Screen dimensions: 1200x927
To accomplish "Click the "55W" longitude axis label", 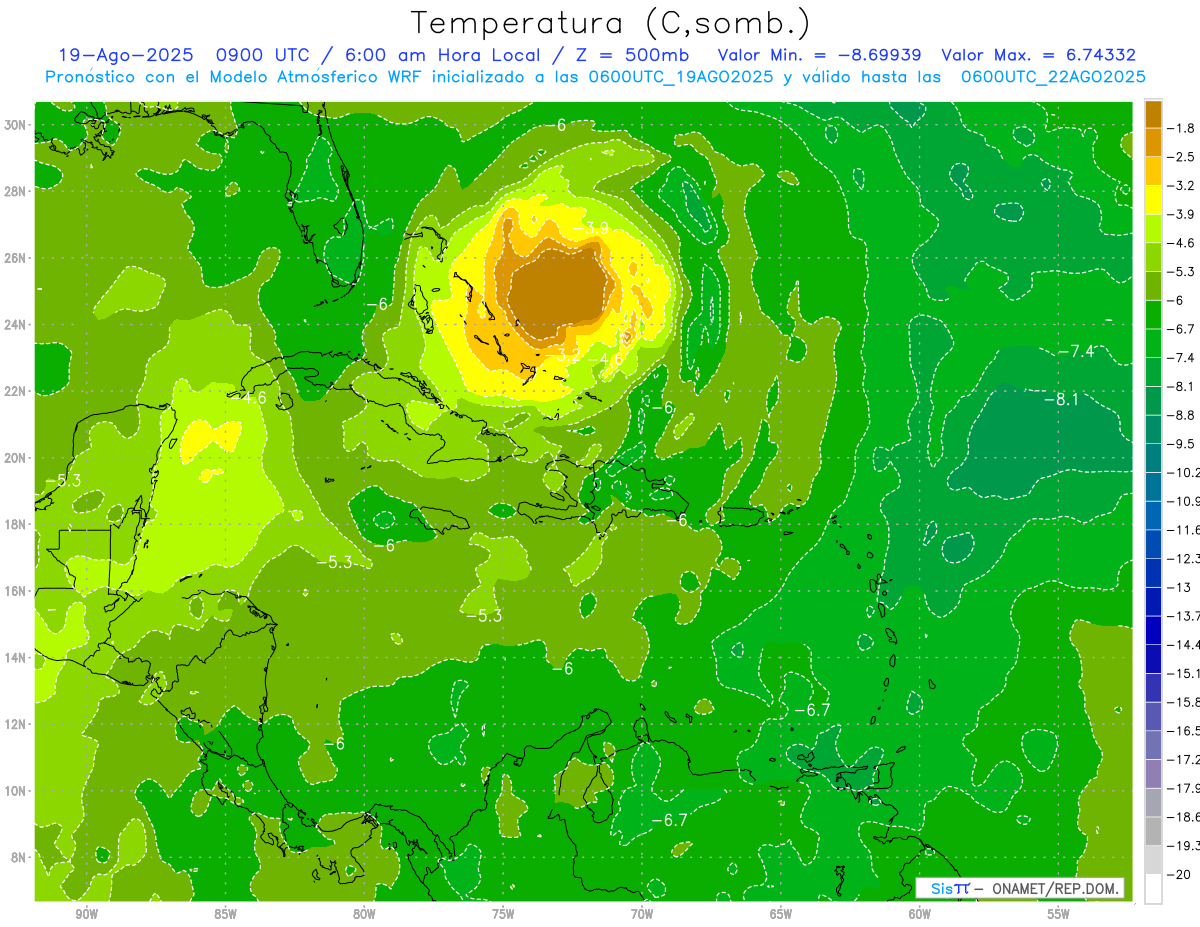I will click(1059, 914).
